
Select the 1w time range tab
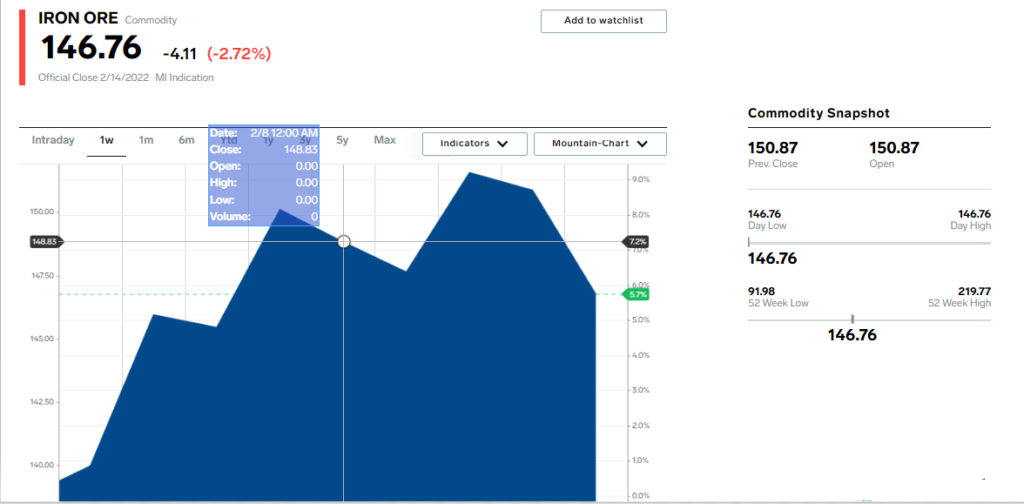click(x=106, y=140)
